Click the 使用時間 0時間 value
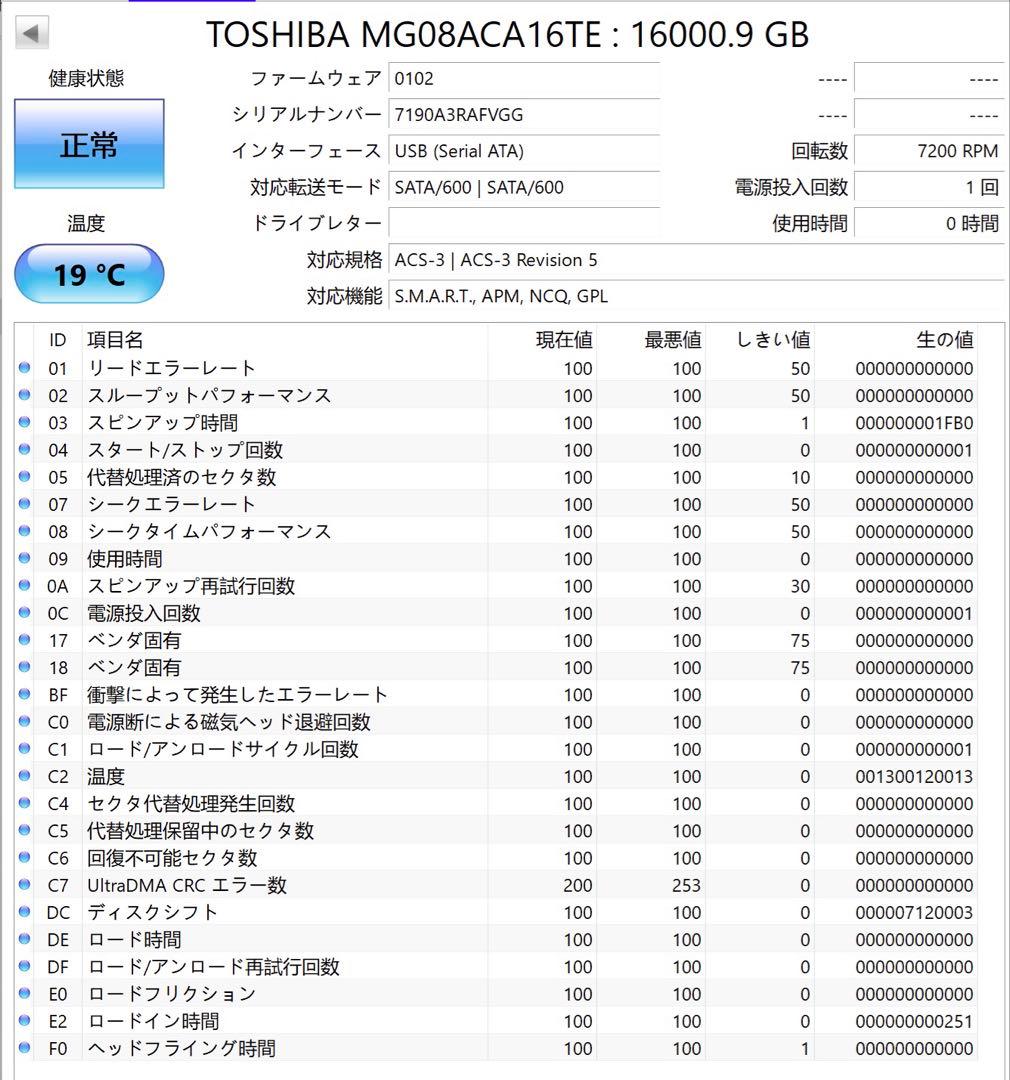The width and height of the screenshot is (1010, 1080). click(x=930, y=223)
